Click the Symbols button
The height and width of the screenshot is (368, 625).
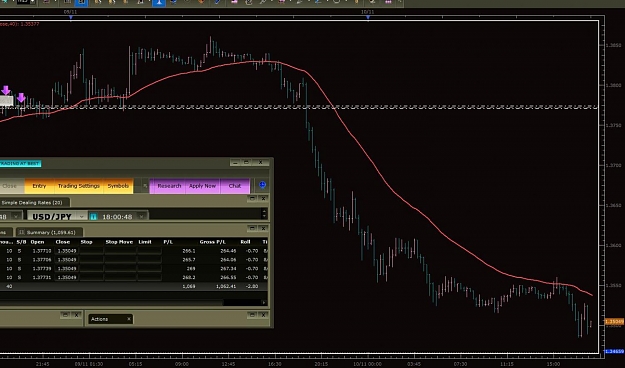118,186
